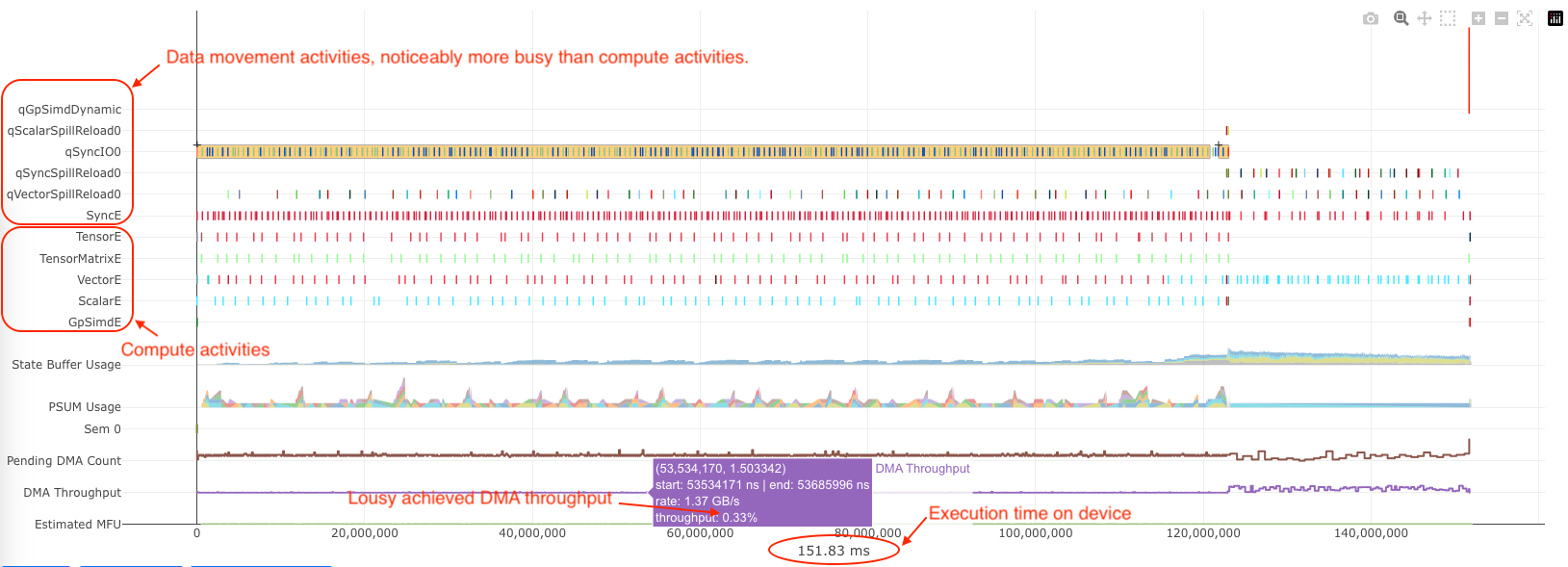Viewport: 1568px width, 567px height.
Task: Select the TensorMatrixE row label
Action: tap(80, 259)
